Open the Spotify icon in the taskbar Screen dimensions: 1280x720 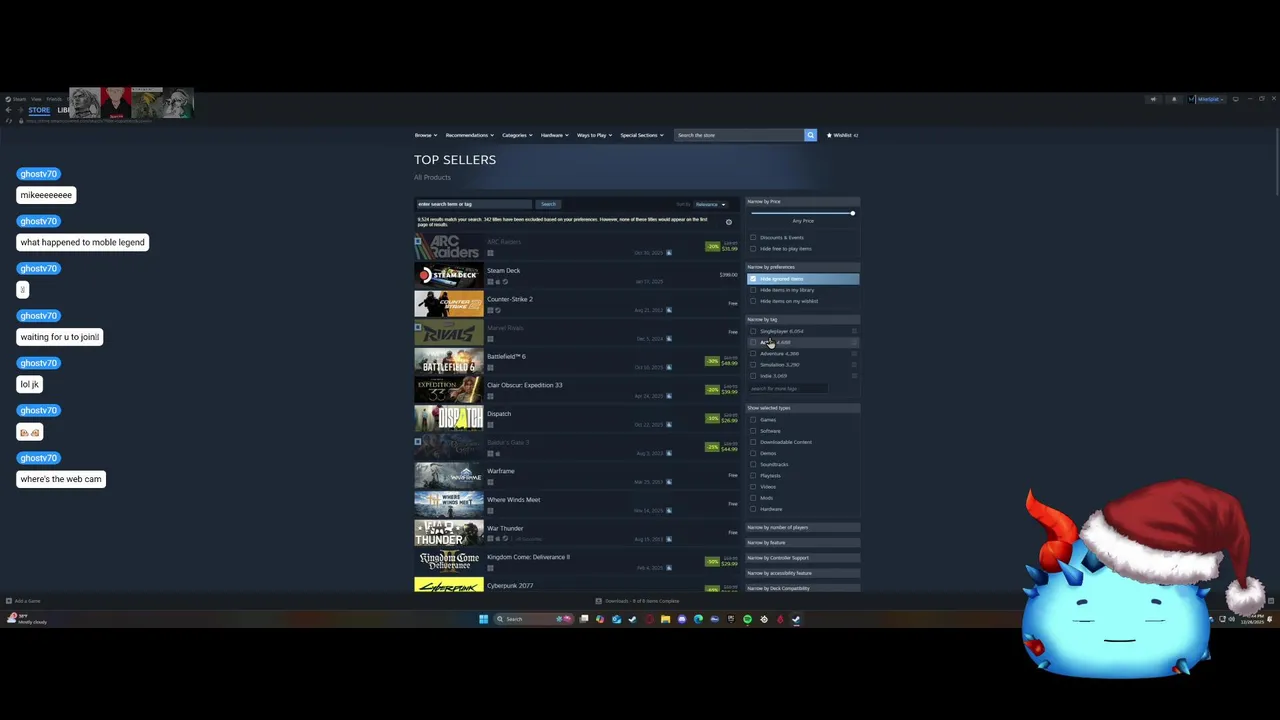[747, 619]
